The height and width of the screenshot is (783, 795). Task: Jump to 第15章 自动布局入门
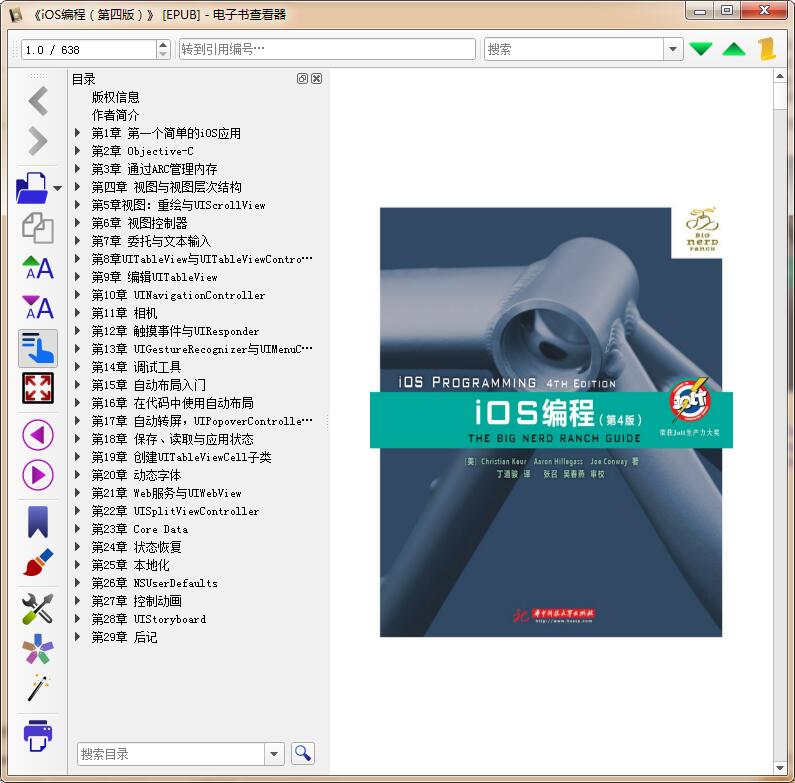[149, 385]
